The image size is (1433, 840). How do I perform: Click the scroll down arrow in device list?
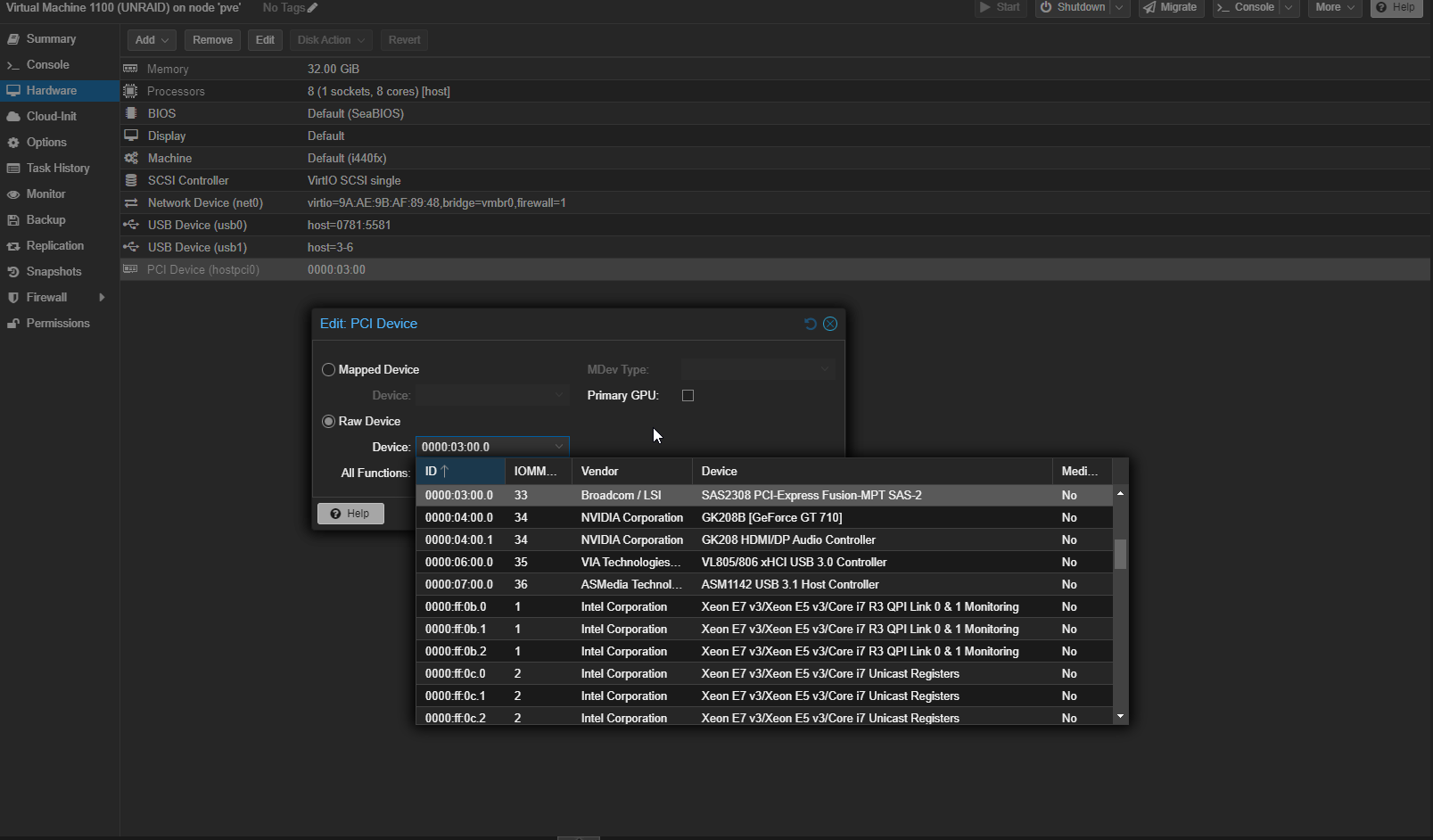(x=1120, y=717)
